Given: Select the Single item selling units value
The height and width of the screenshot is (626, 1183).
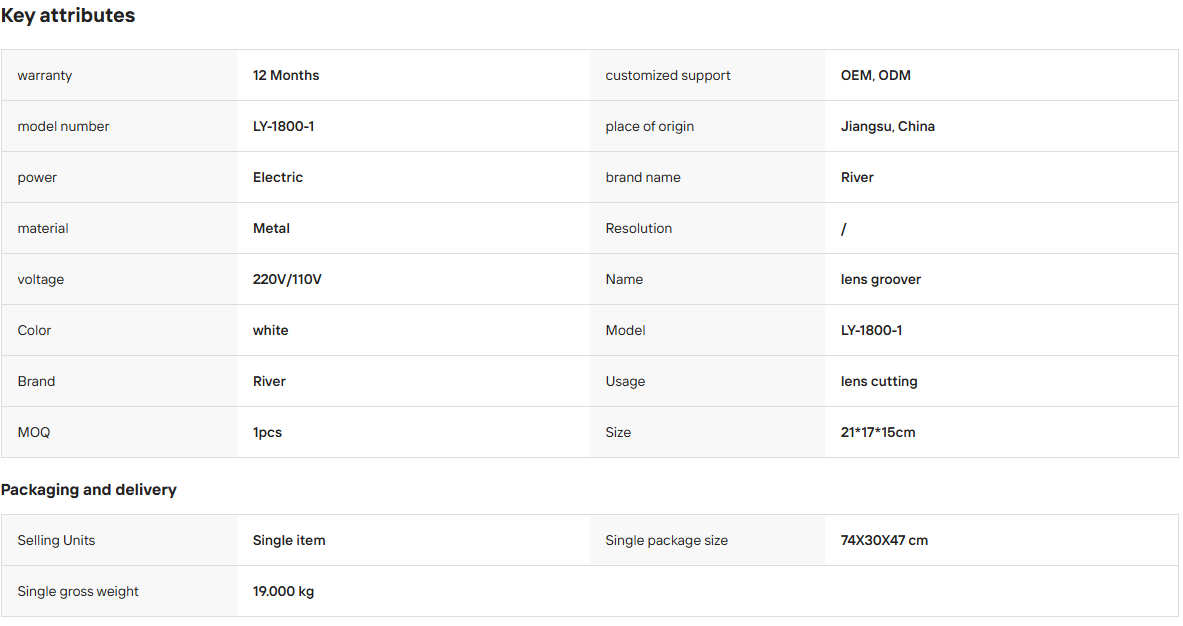Looking at the screenshot, I should 289,541.
